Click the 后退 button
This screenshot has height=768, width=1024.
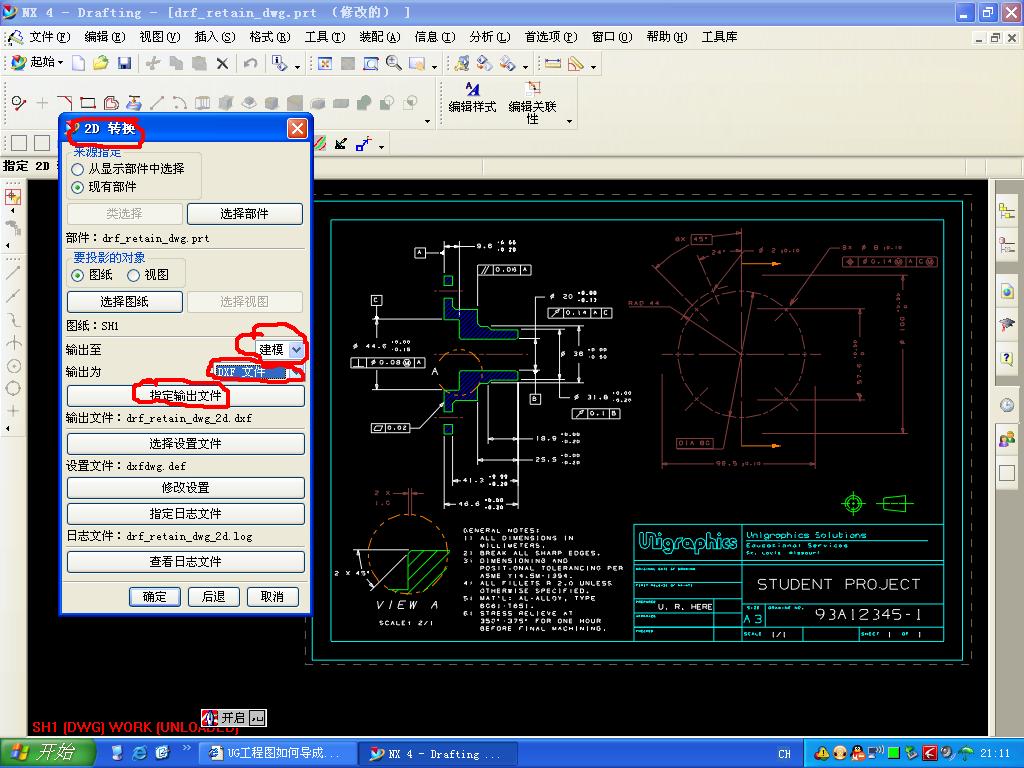pos(214,597)
